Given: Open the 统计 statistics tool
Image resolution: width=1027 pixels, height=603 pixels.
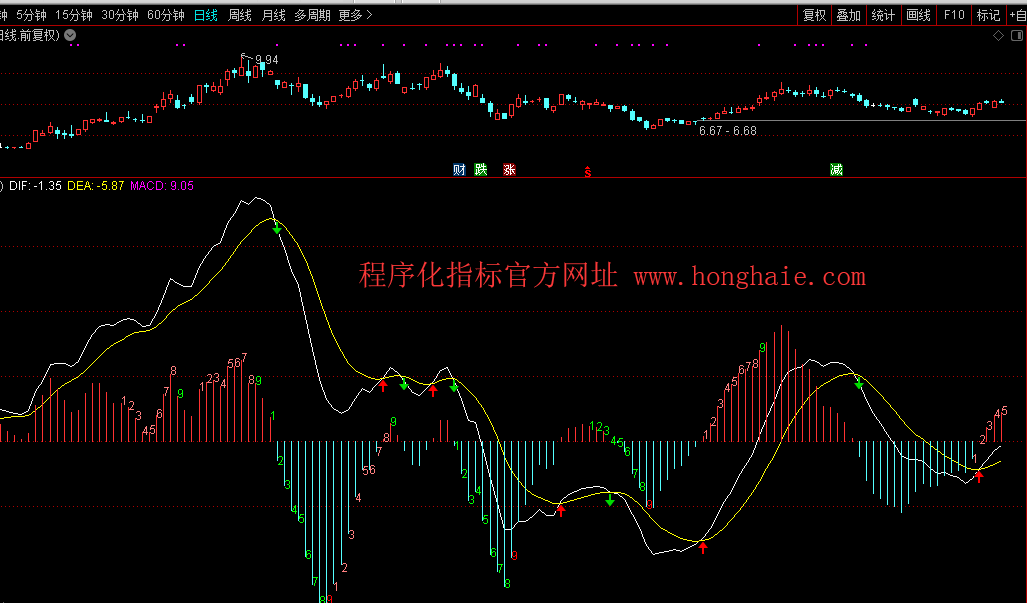Looking at the screenshot, I should tap(883, 15).
